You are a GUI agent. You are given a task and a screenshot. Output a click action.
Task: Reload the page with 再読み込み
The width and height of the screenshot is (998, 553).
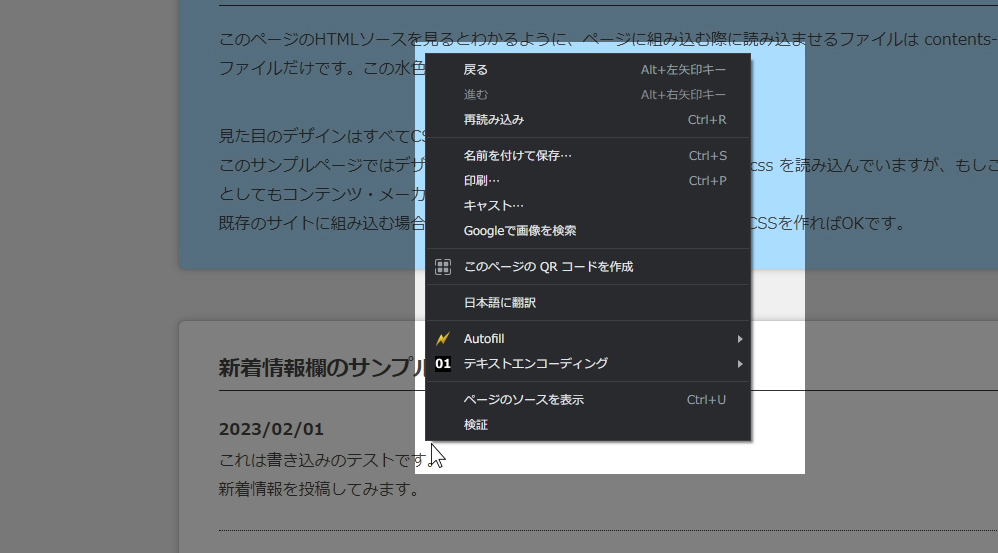coord(494,120)
